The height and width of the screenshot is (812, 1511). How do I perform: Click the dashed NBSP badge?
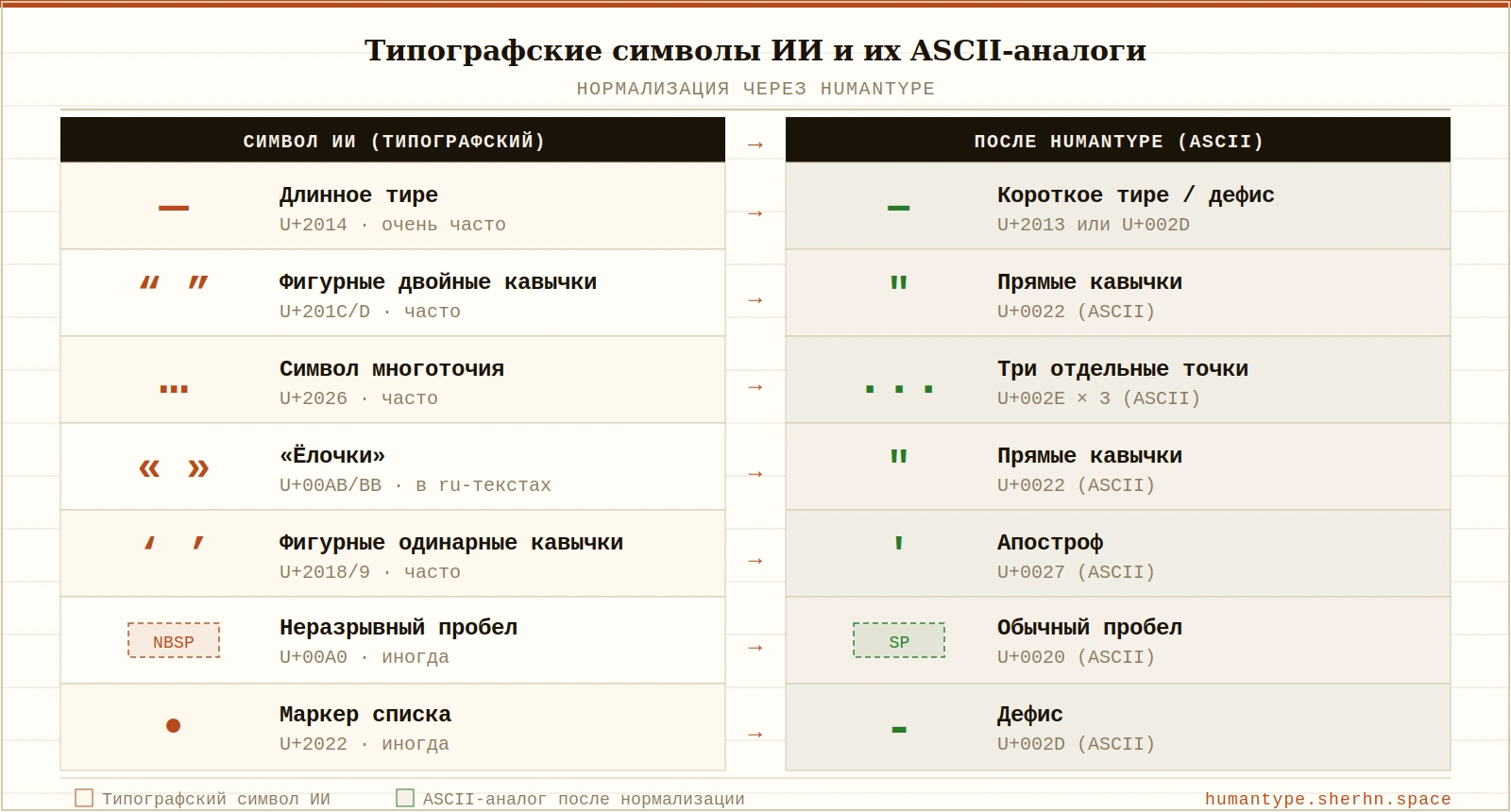[174, 641]
